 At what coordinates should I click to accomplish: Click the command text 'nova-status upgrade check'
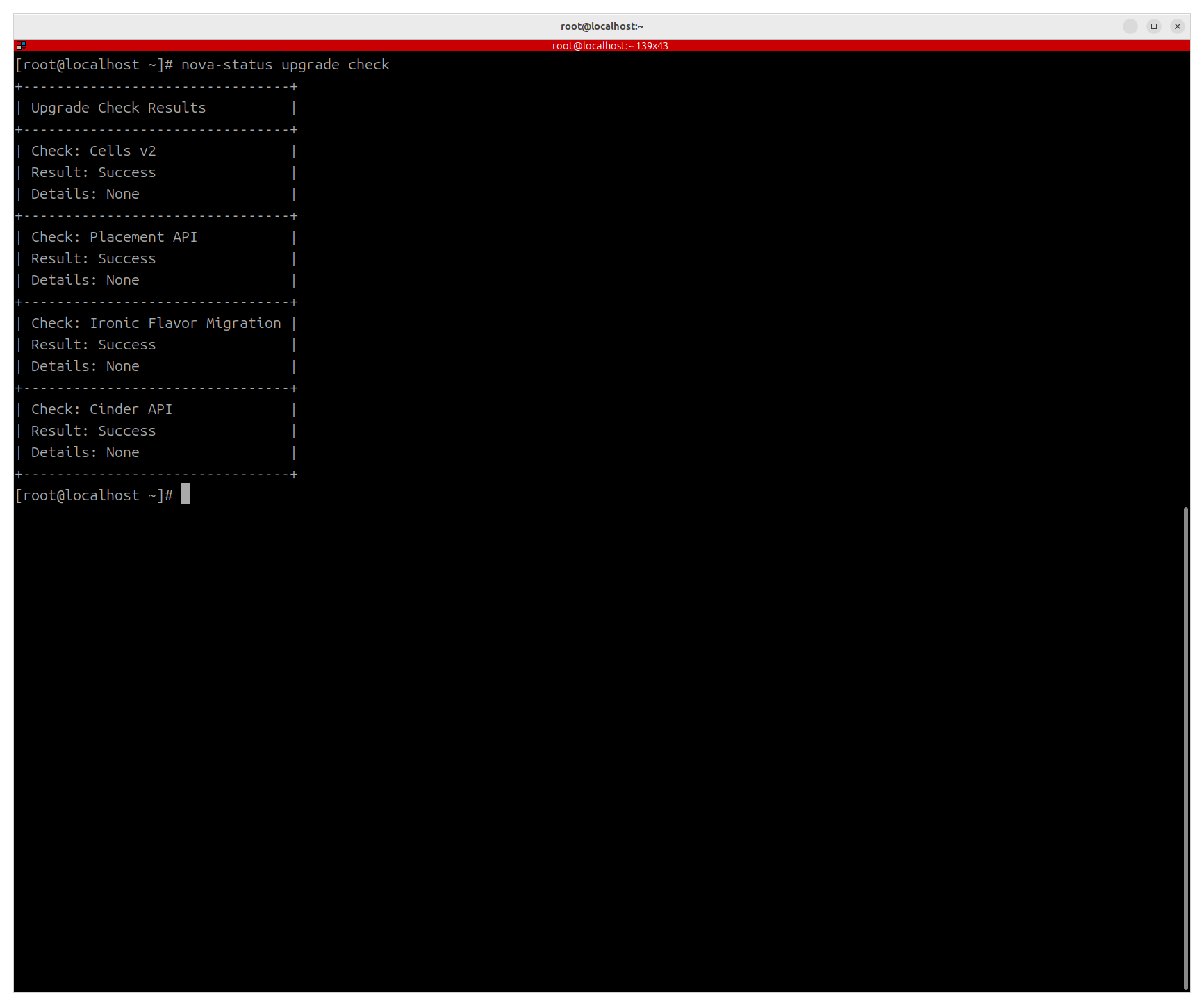tap(286, 65)
